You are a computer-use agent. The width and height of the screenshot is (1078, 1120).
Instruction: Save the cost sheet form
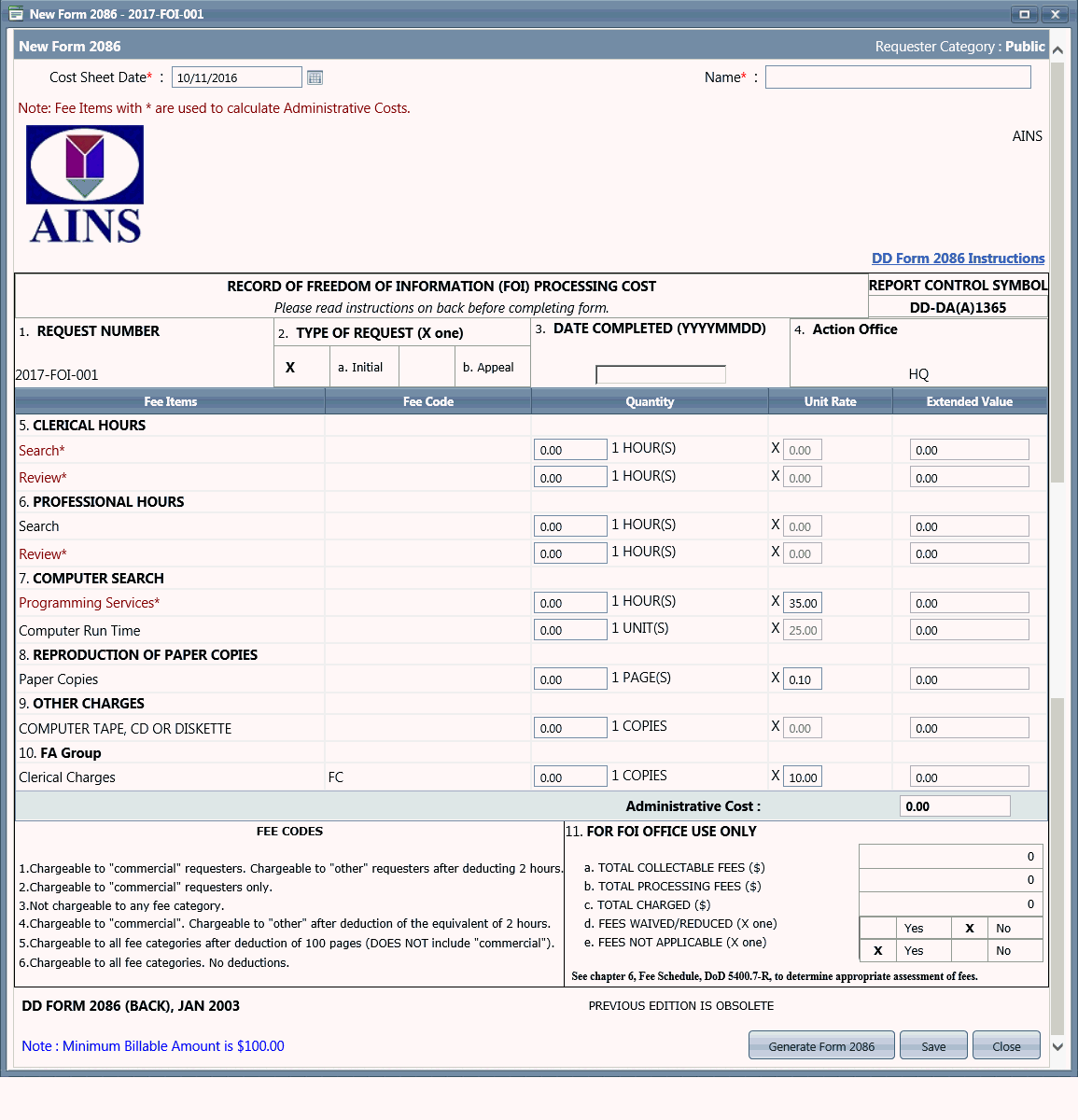tap(933, 1045)
